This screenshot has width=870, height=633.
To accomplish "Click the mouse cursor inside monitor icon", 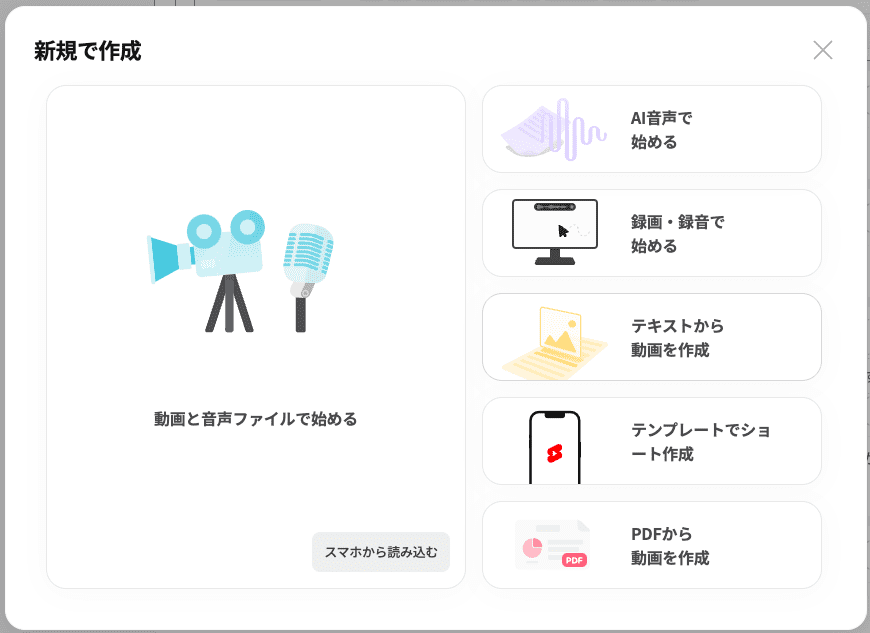I will 563,231.
